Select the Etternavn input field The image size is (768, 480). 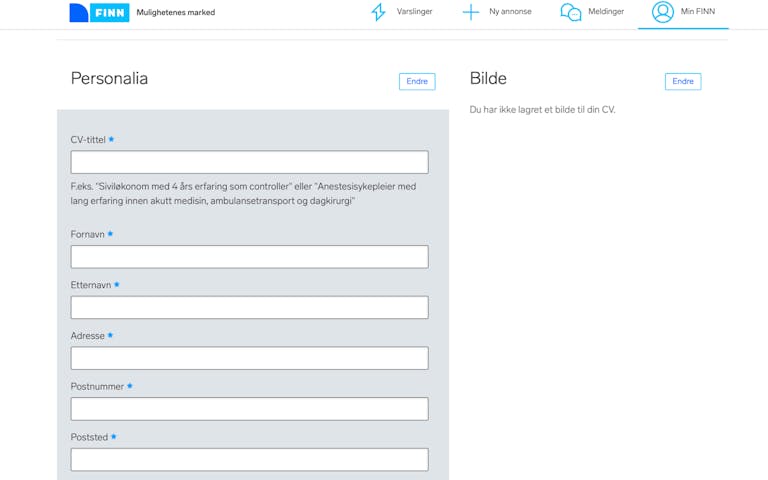pyautogui.click(x=249, y=307)
